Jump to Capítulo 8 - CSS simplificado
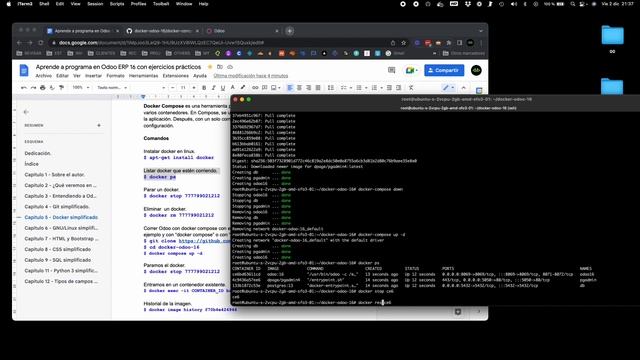The image size is (640, 360). point(58,249)
